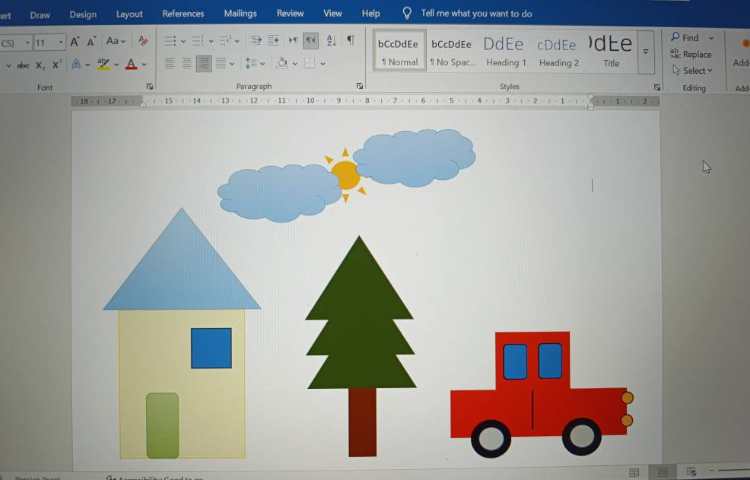750x480 pixels.
Task: Select the Align Left icon
Action: coord(169,64)
